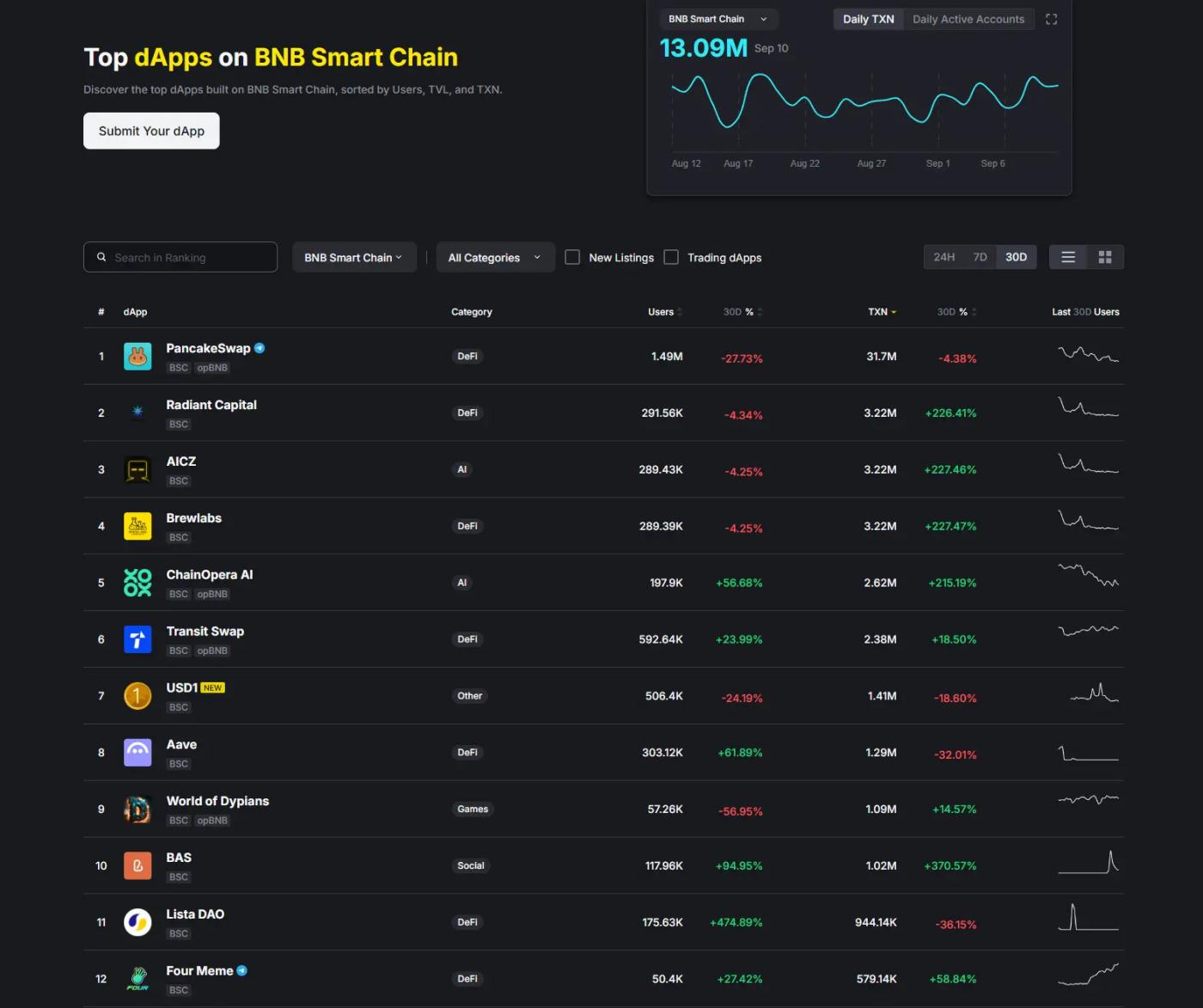Viewport: 1203px width, 1008px height.
Task: Click the Search in Ranking field
Action: point(189,257)
